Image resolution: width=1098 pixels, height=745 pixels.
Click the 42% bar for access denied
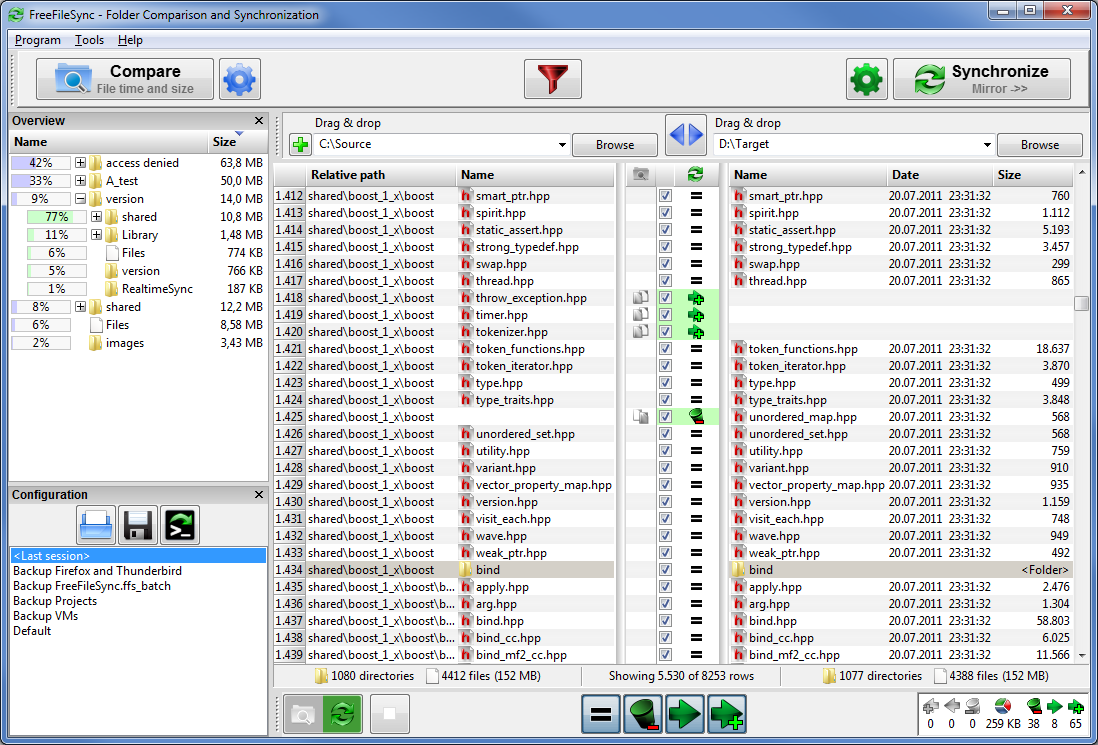click(41, 162)
